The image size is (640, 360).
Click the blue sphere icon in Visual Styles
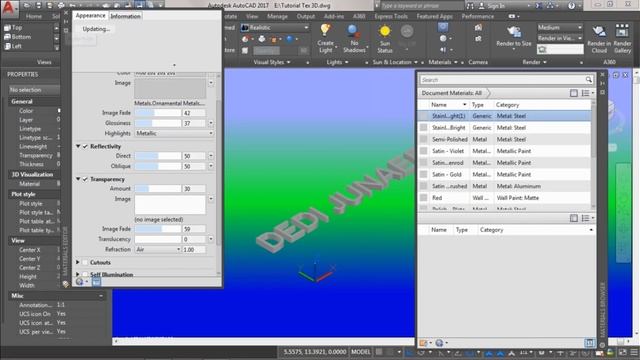pos(289,39)
